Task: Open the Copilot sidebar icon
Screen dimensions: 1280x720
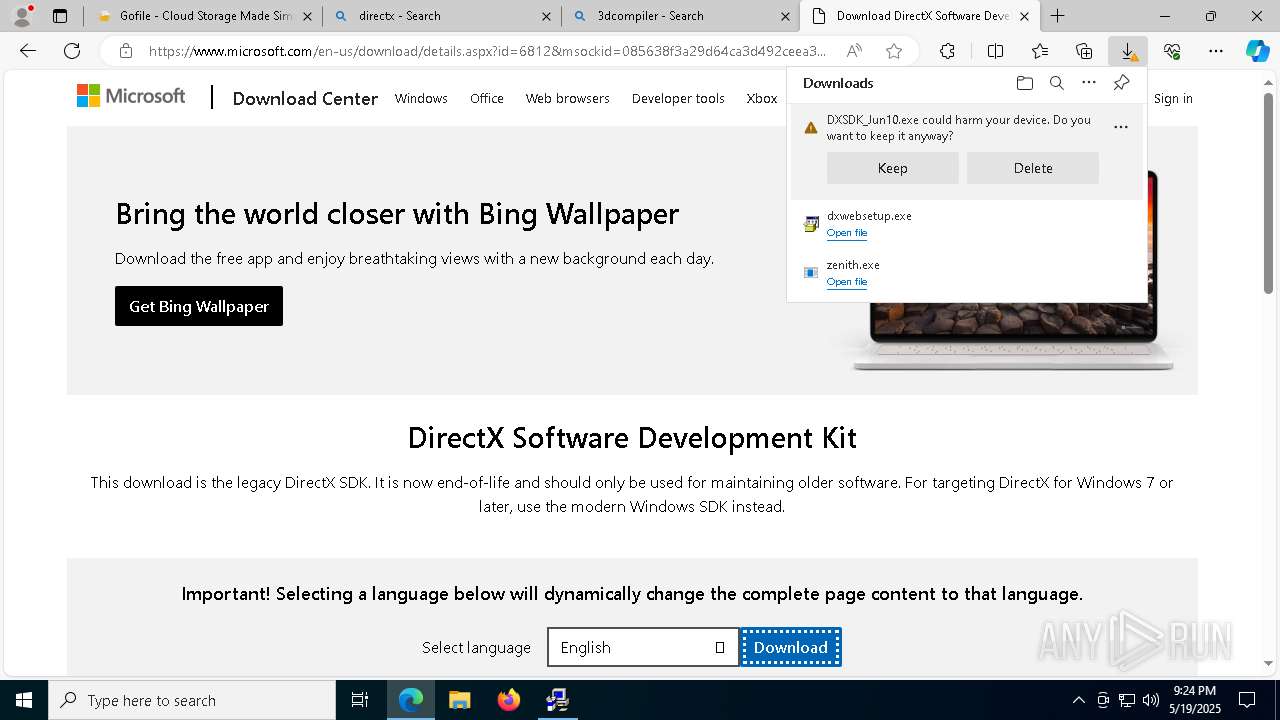Action: 1258,51
